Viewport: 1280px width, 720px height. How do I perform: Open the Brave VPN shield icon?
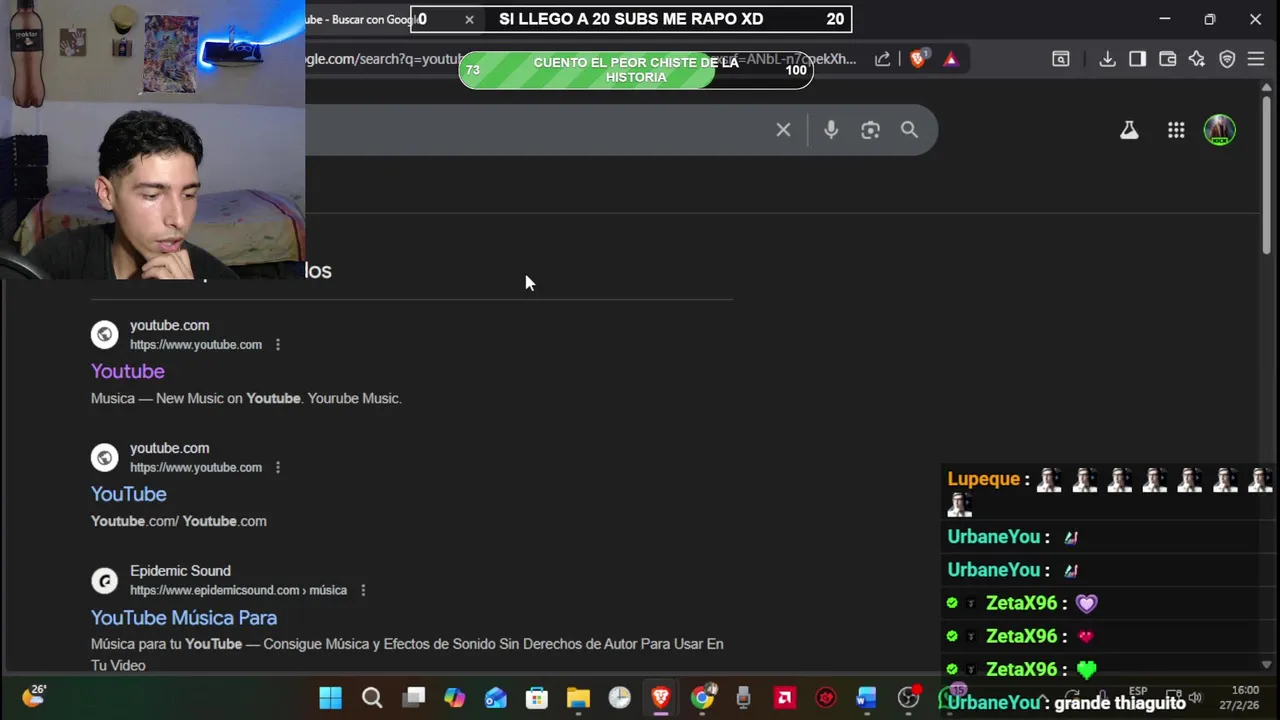coord(1227,59)
